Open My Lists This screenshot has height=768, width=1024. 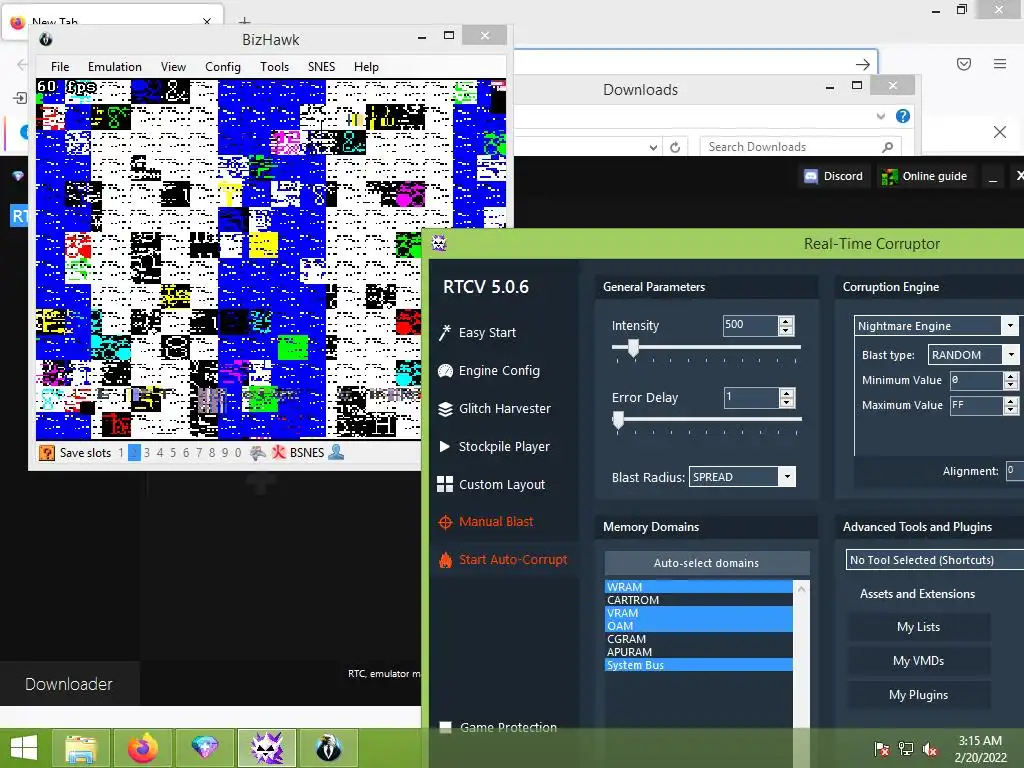(918, 626)
